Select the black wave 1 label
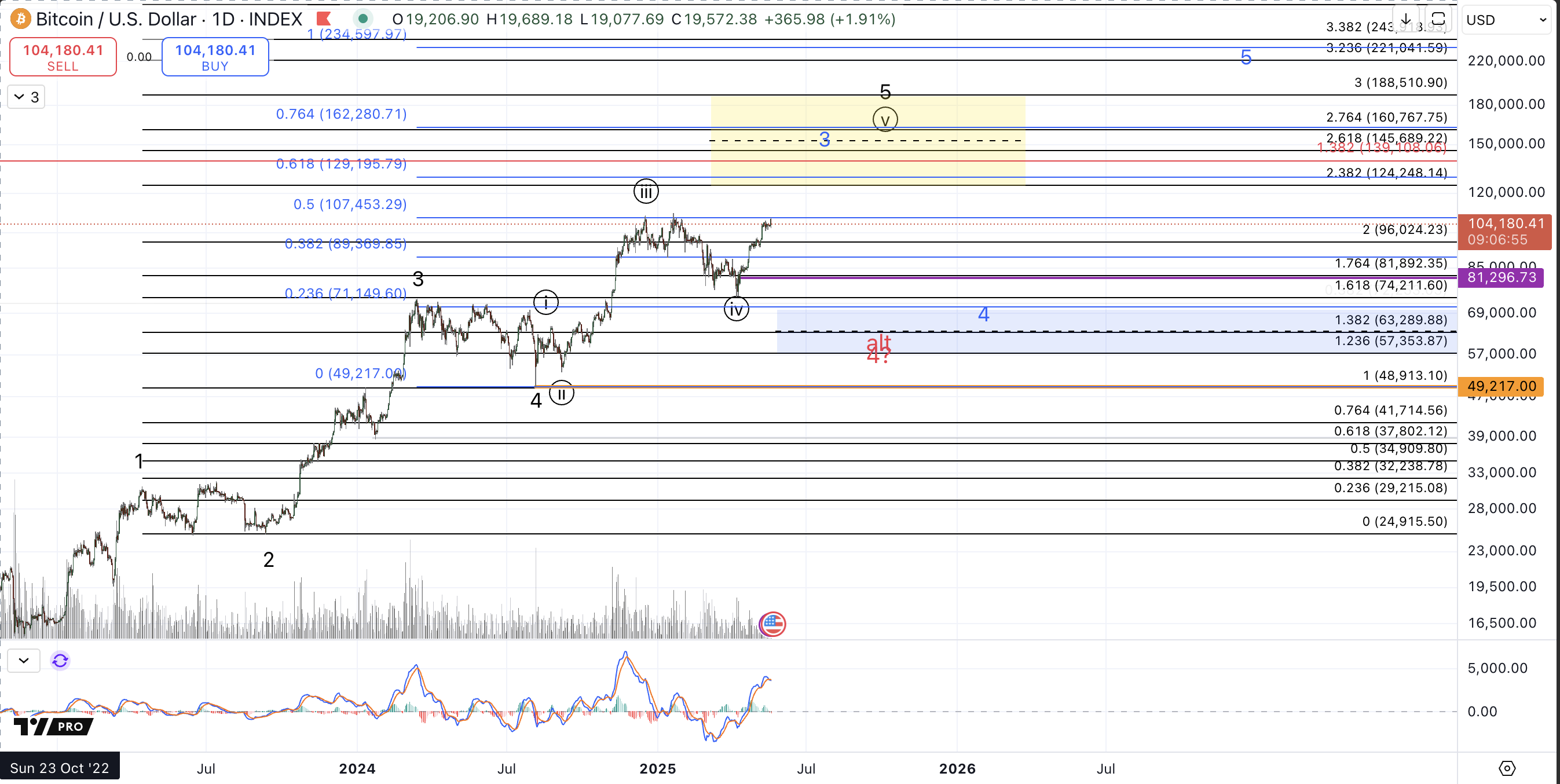 click(138, 461)
